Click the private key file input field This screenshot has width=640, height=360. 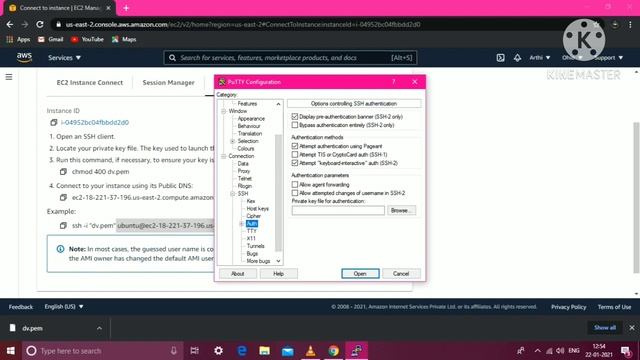coord(338,211)
